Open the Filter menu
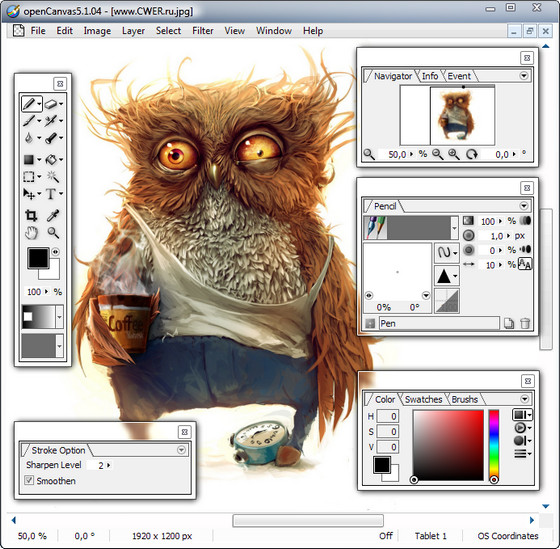This screenshot has width=560, height=549. (202, 31)
